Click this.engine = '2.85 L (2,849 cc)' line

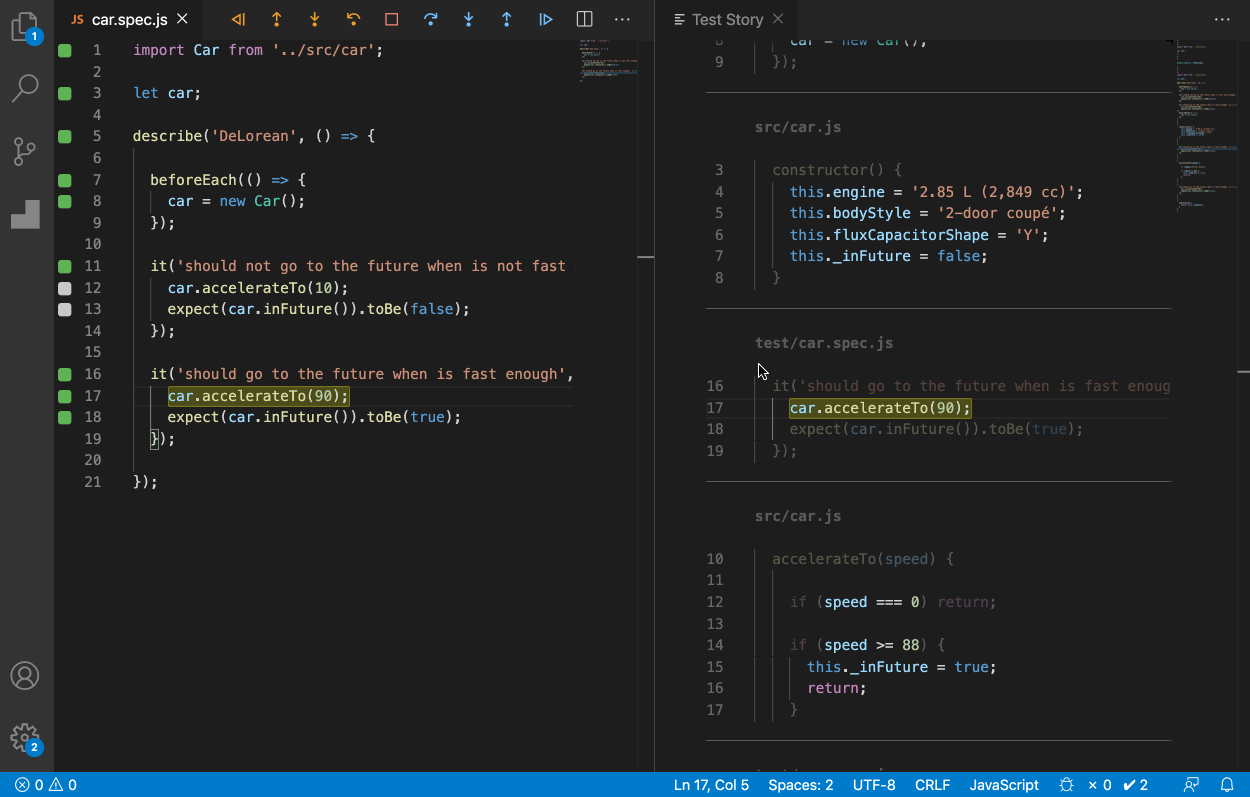(x=936, y=192)
